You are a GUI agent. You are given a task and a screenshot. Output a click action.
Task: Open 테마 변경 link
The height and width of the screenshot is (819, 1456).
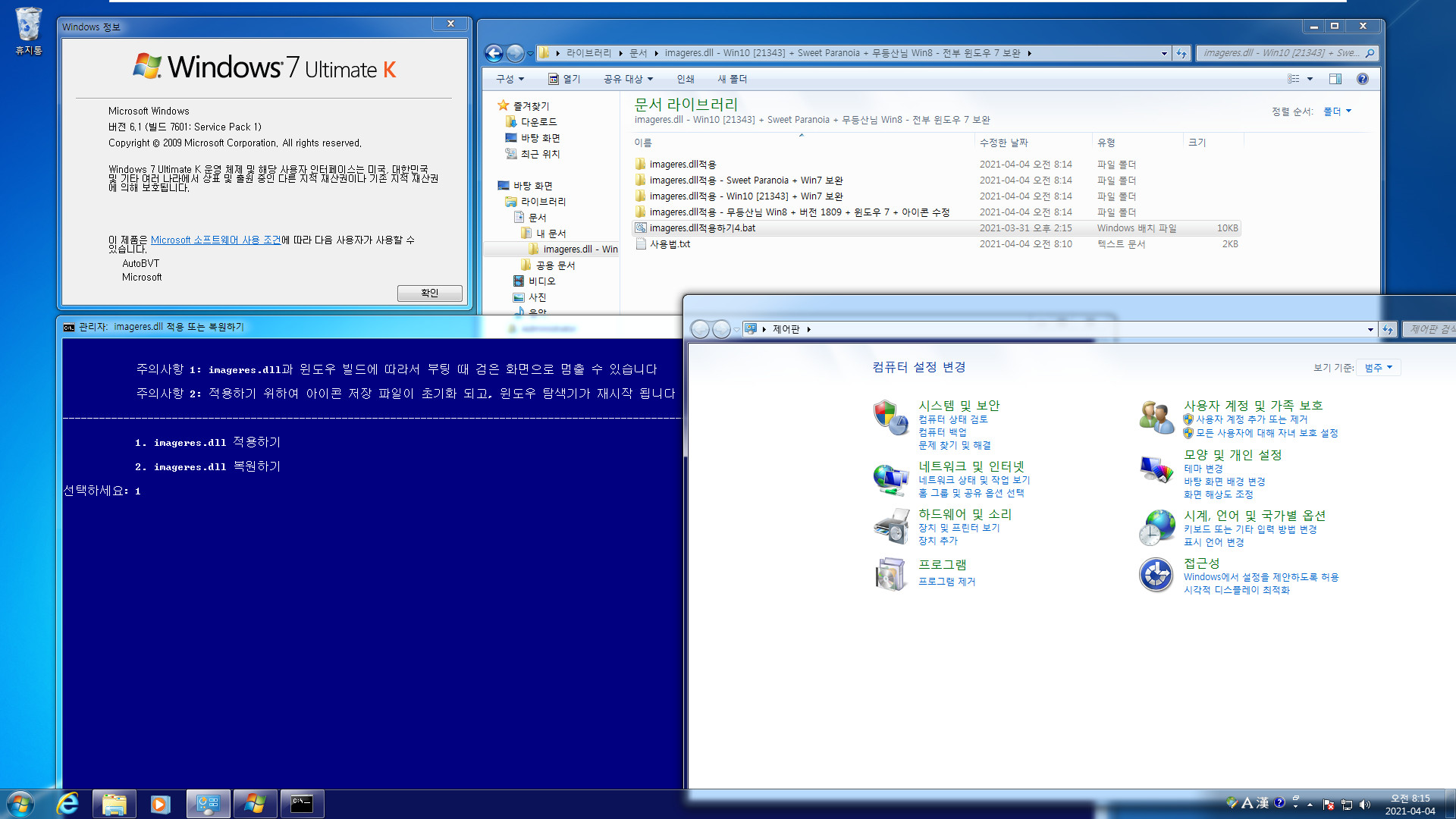[x=1203, y=469]
